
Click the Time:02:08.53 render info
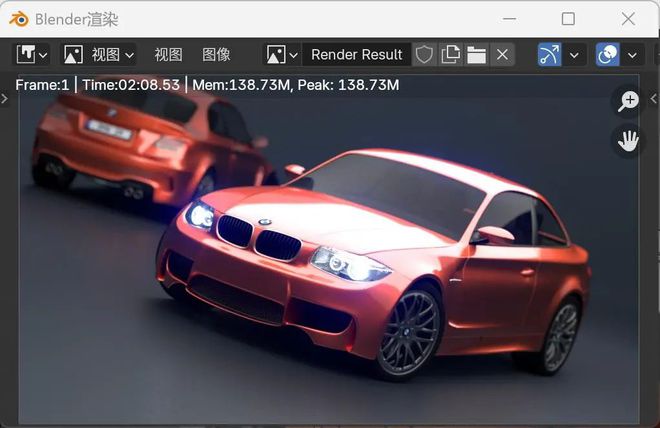point(131,85)
